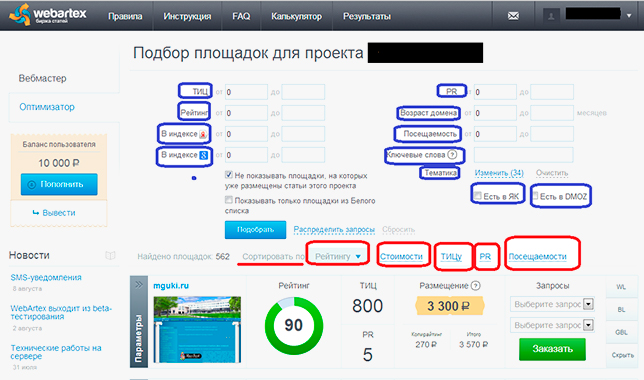Click the WL whitelist button
This screenshot has height=380, width=644.
tap(621, 287)
